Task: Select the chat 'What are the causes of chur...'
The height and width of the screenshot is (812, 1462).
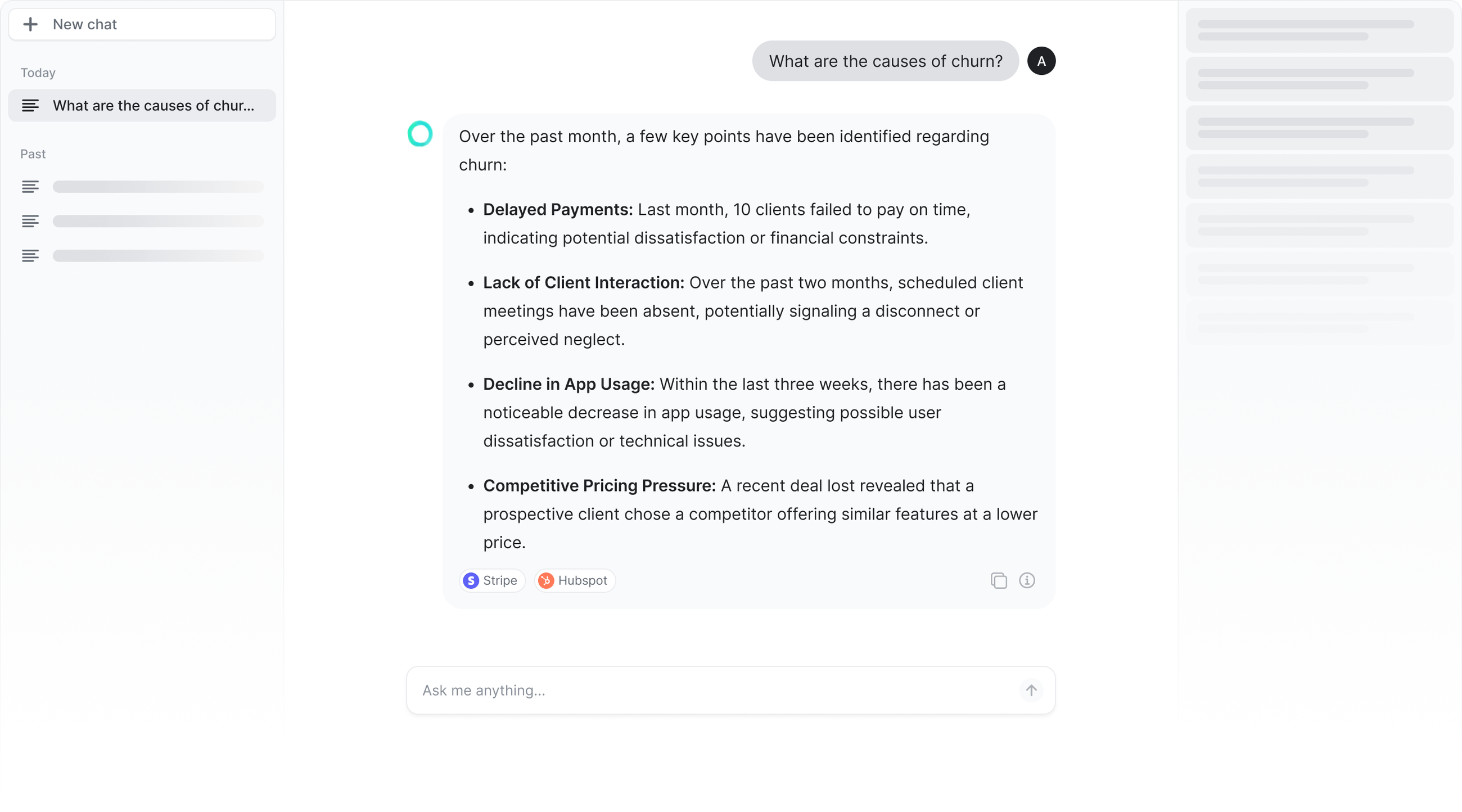Action: coord(141,105)
